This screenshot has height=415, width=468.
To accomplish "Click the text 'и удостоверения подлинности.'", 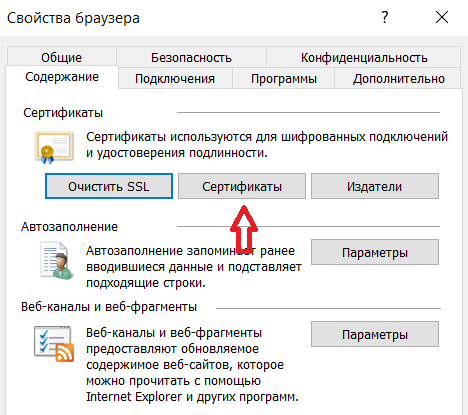I will [x=177, y=153].
